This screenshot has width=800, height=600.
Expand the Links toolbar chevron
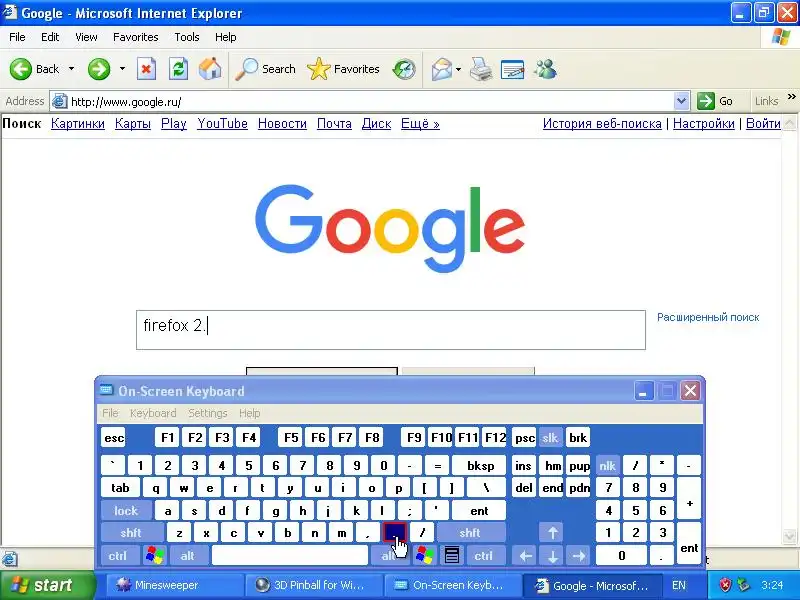(x=791, y=96)
